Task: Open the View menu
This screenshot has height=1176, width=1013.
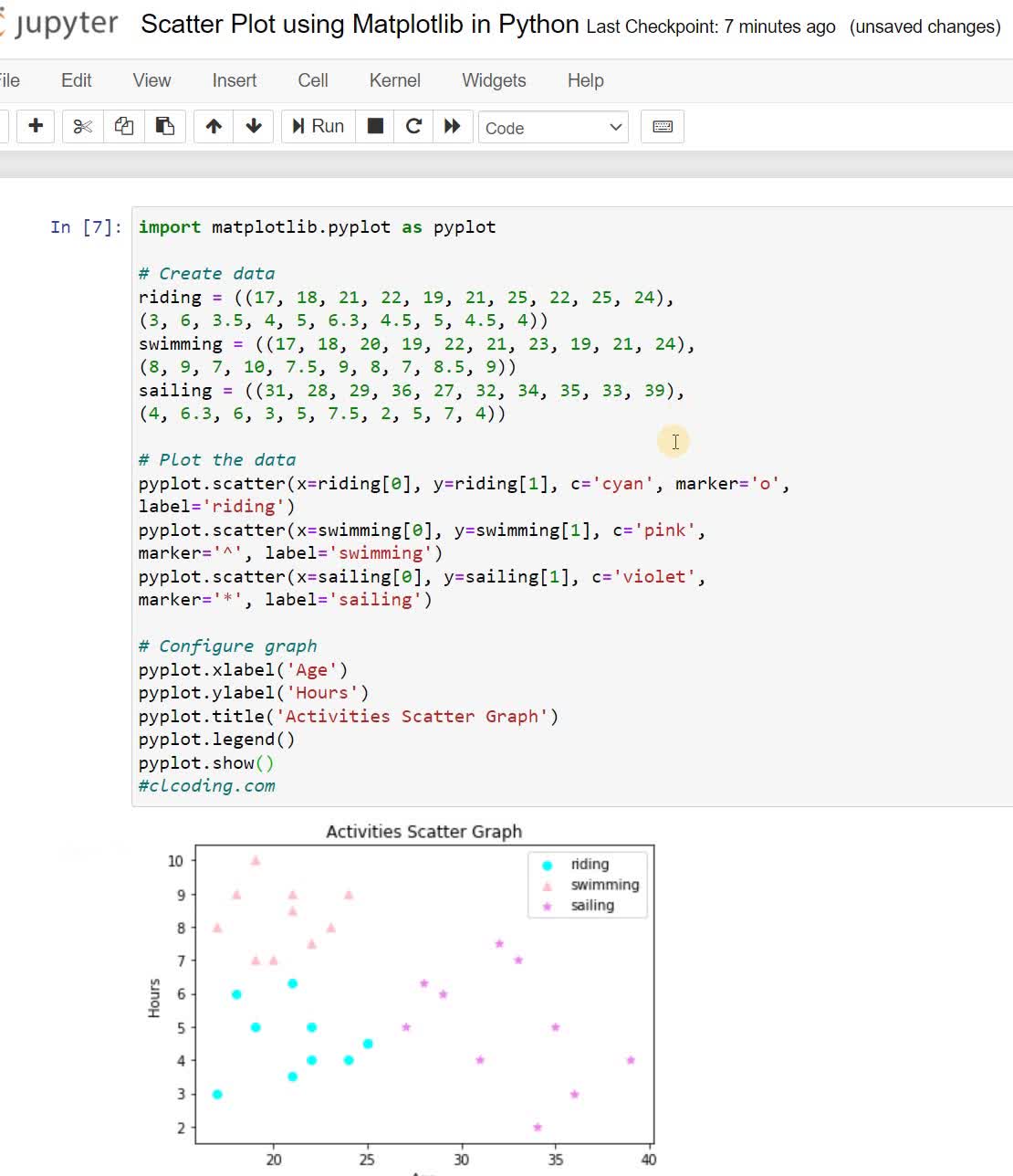Action: 151,80
